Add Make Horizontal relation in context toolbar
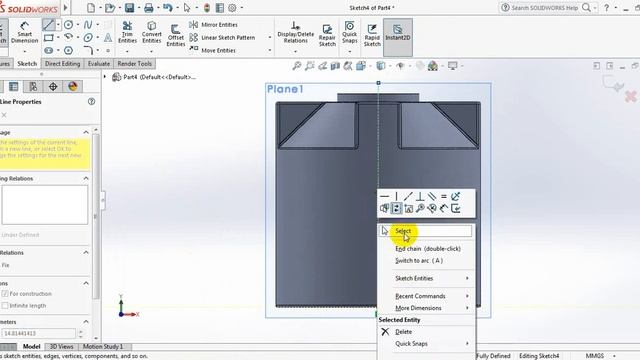 pyautogui.click(x=384, y=196)
